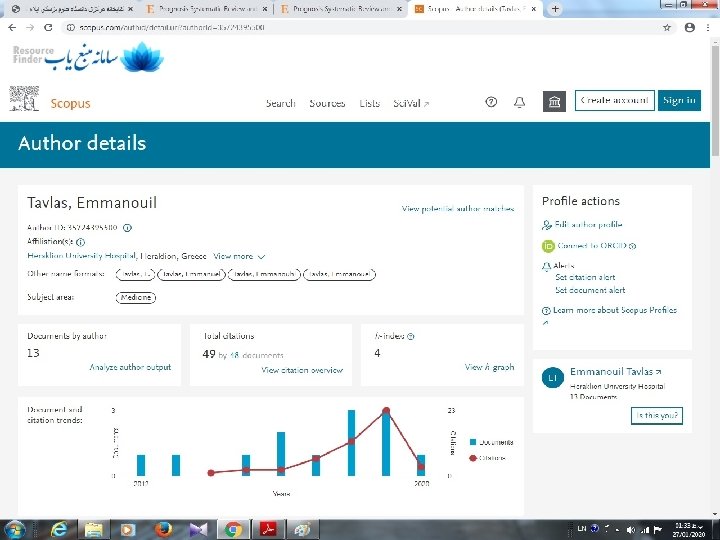Image resolution: width=720 pixels, height=540 pixels.
Task: Click View citation overview link
Action: (x=302, y=370)
